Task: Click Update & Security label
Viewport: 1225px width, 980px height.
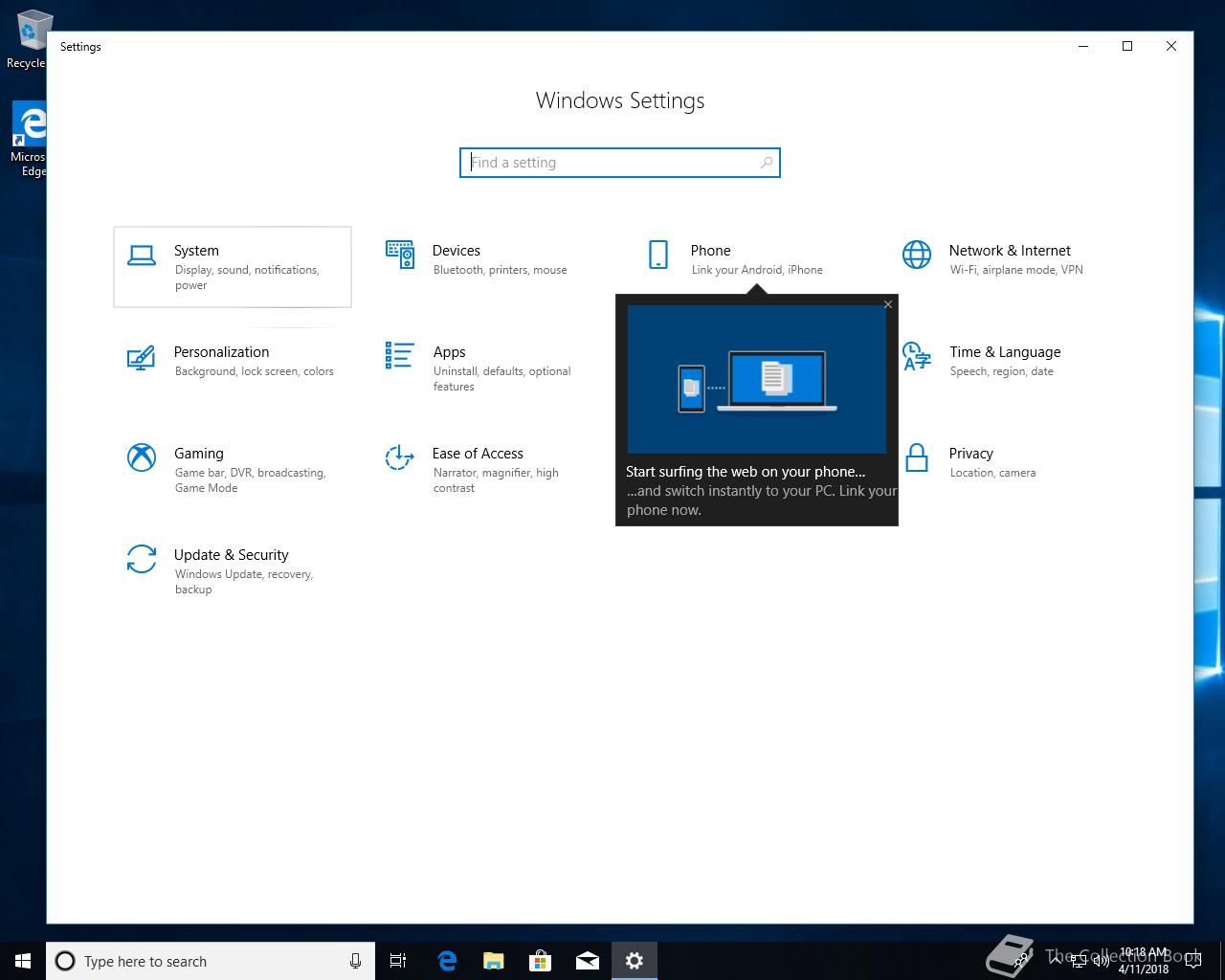Action: click(x=231, y=555)
